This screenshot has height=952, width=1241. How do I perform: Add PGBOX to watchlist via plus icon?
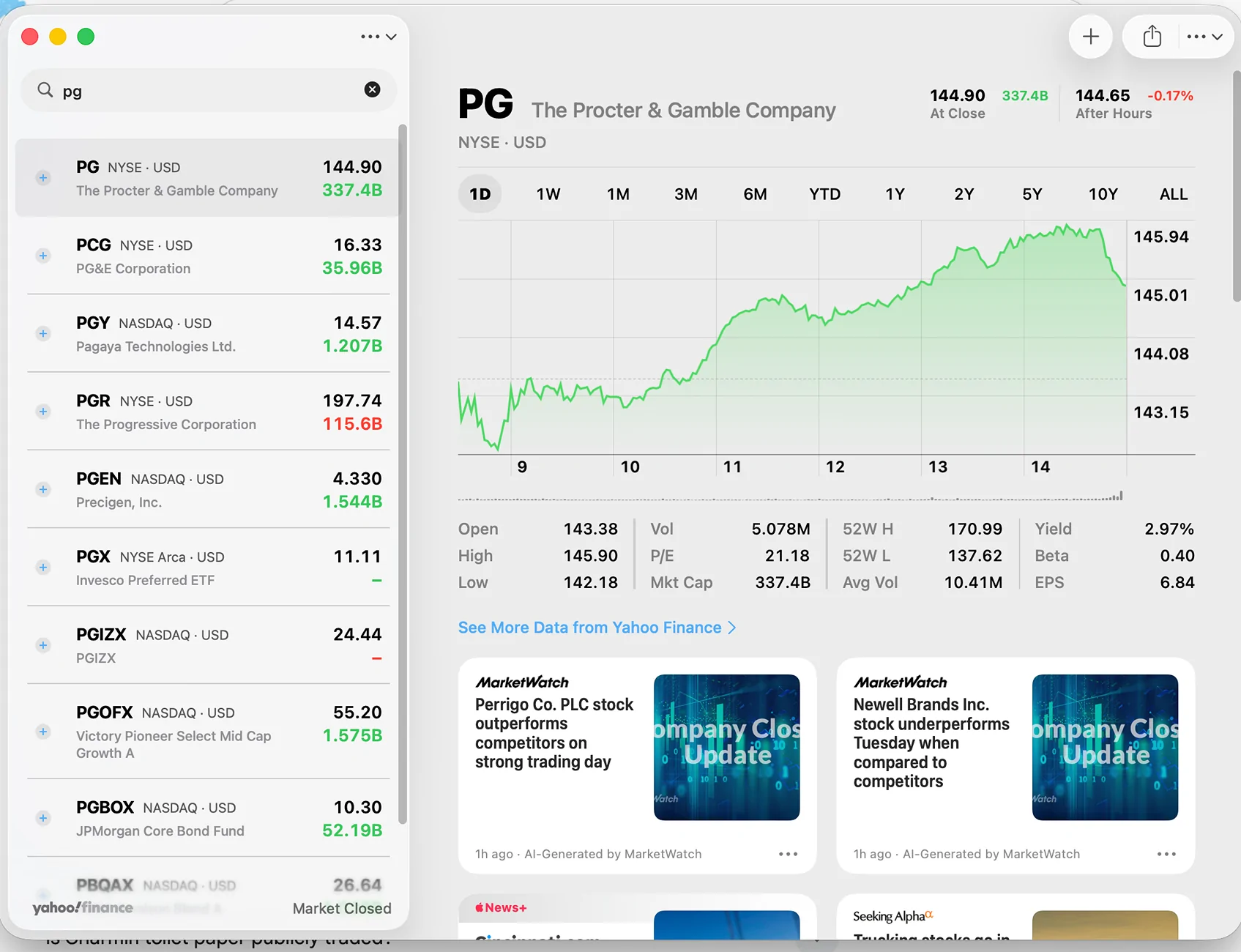[43, 818]
